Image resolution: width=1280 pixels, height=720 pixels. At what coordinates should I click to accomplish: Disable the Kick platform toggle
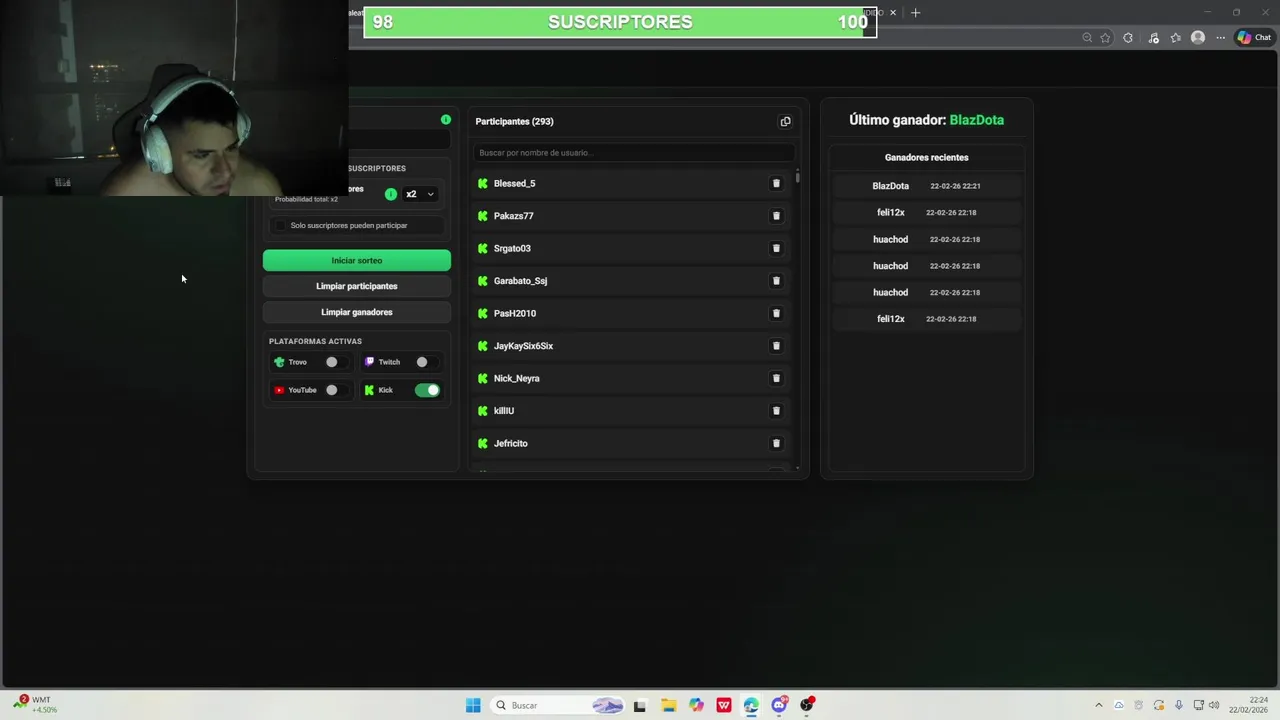click(x=427, y=390)
